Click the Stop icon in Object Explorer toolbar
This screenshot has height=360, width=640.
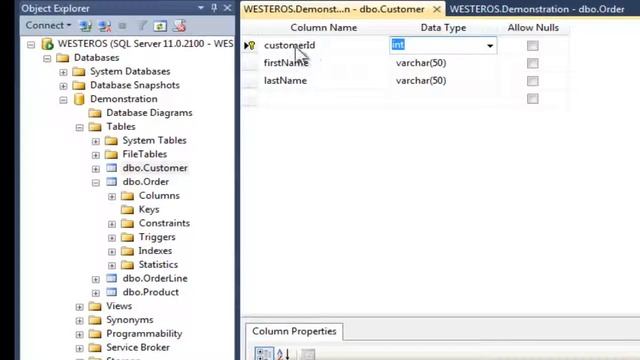point(122,26)
